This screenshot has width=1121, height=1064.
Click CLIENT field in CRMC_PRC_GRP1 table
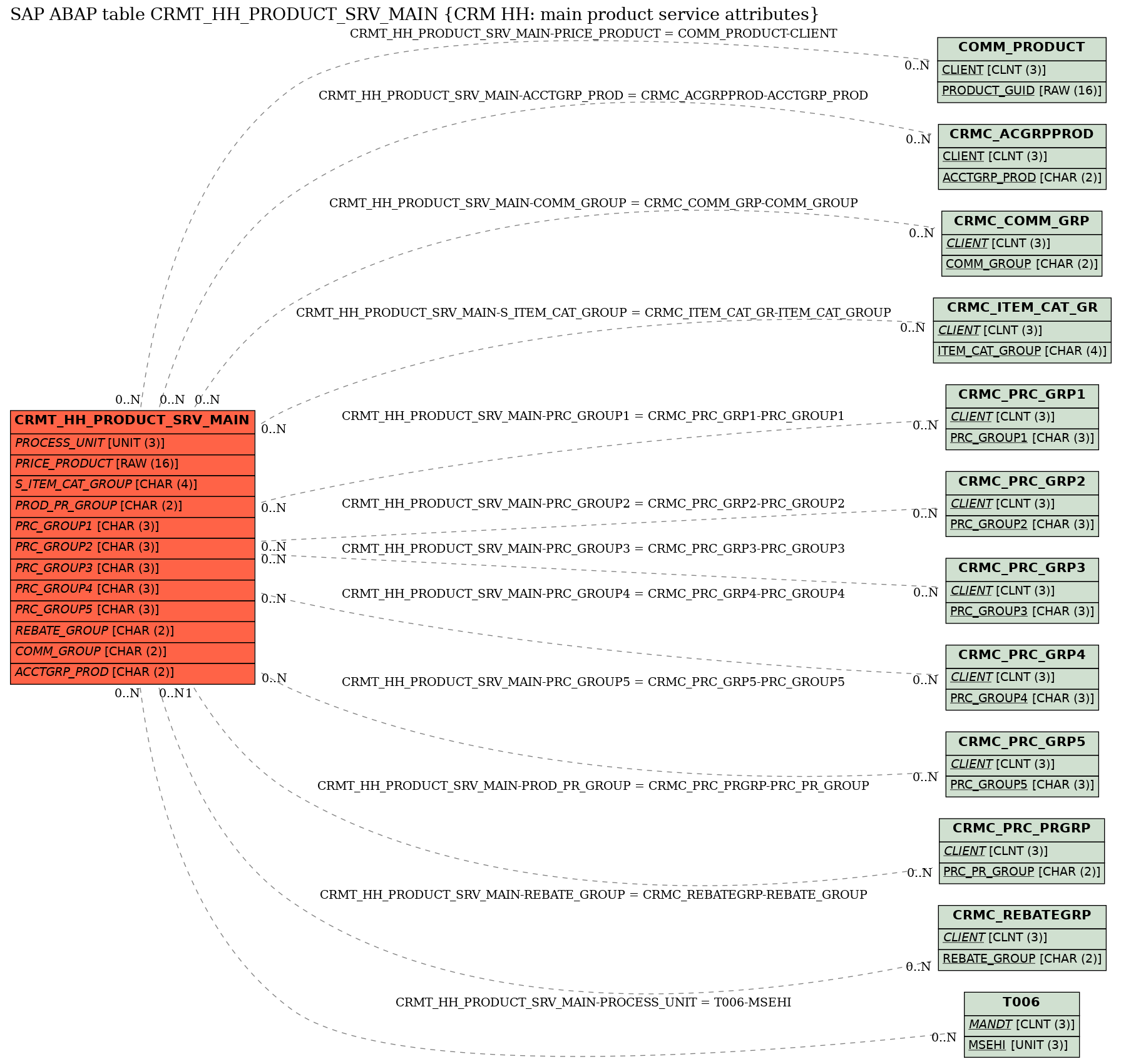click(x=1021, y=418)
